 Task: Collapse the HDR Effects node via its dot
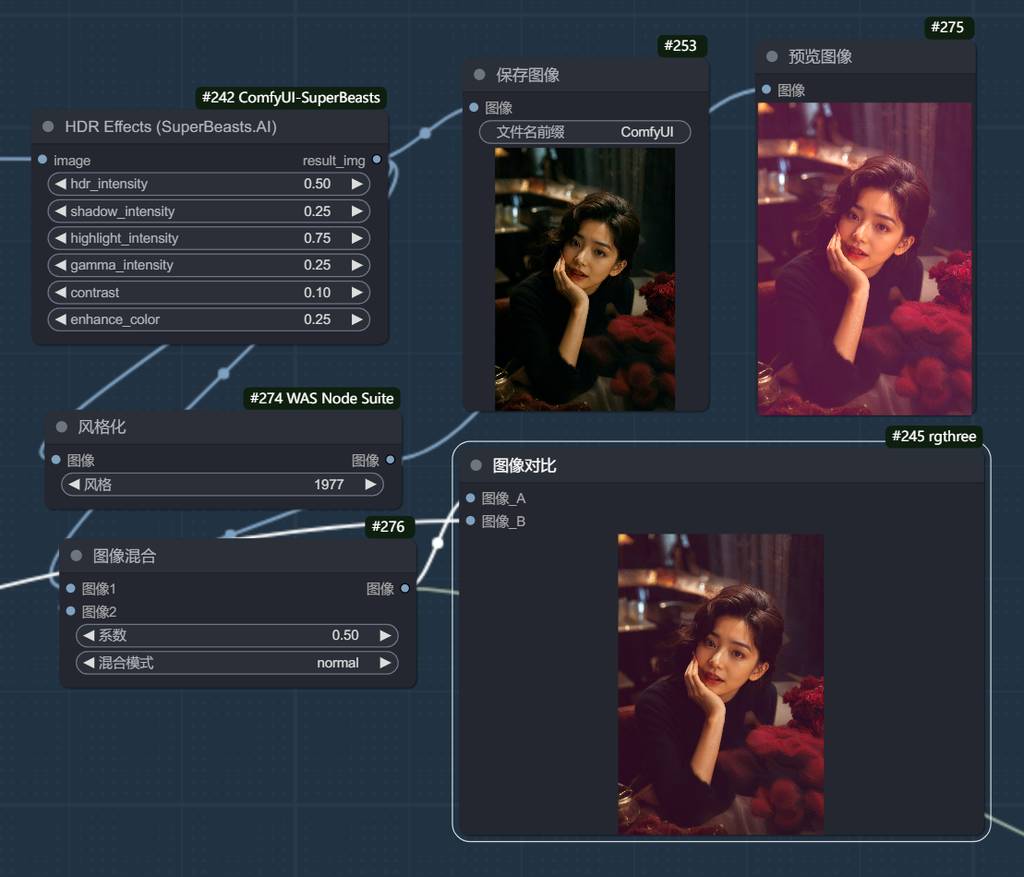[x=48, y=127]
